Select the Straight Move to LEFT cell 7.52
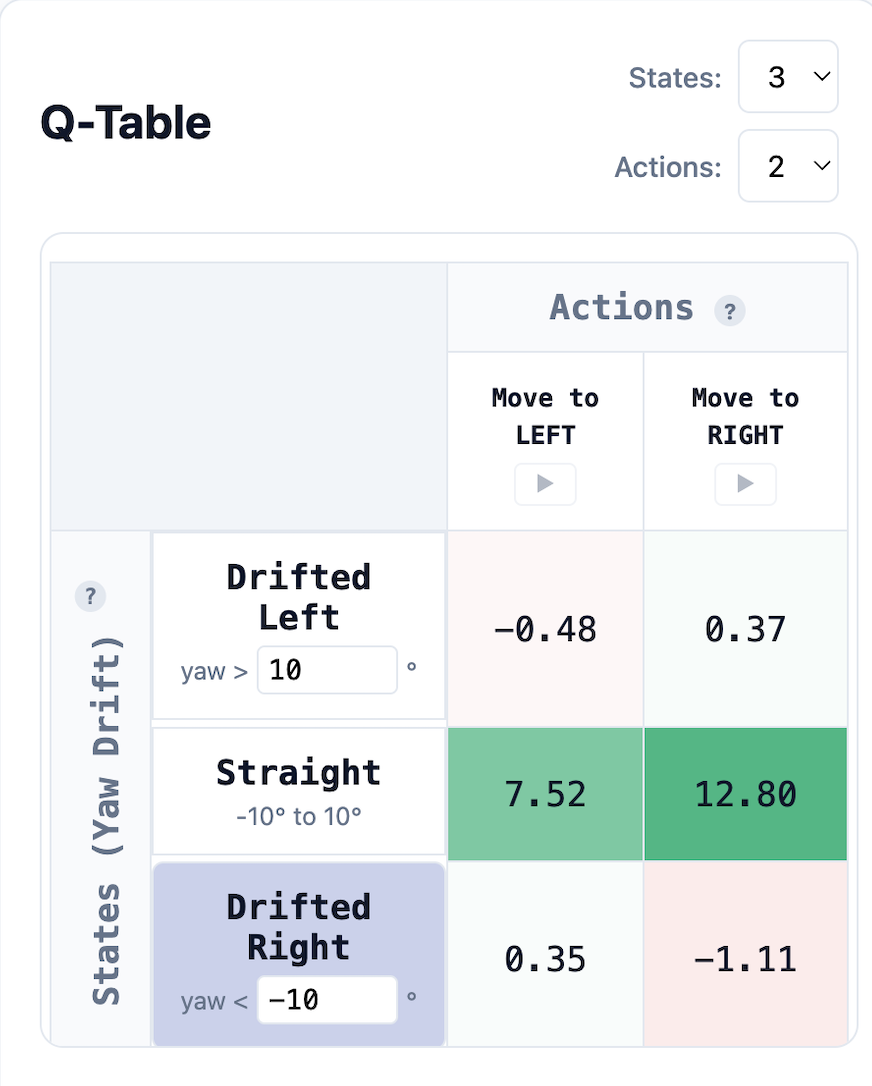Image resolution: width=872 pixels, height=1086 pixels. [x=545, y=794]
